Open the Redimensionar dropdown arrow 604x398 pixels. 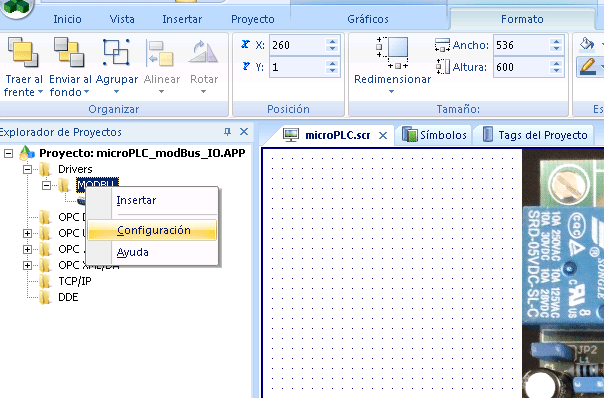(x=391, y=92)
